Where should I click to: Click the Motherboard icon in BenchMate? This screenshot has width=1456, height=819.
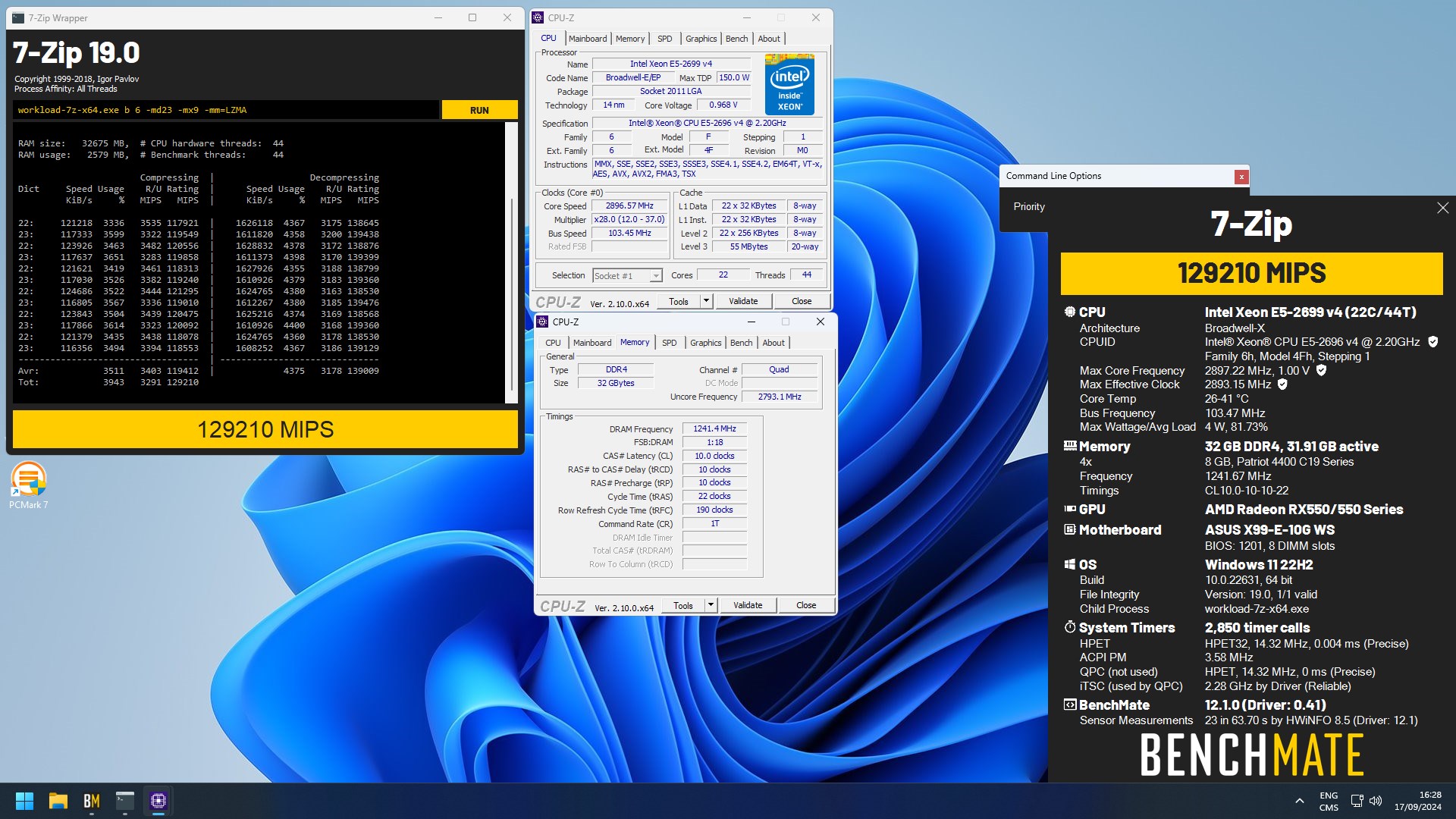tap(1070, 529)
